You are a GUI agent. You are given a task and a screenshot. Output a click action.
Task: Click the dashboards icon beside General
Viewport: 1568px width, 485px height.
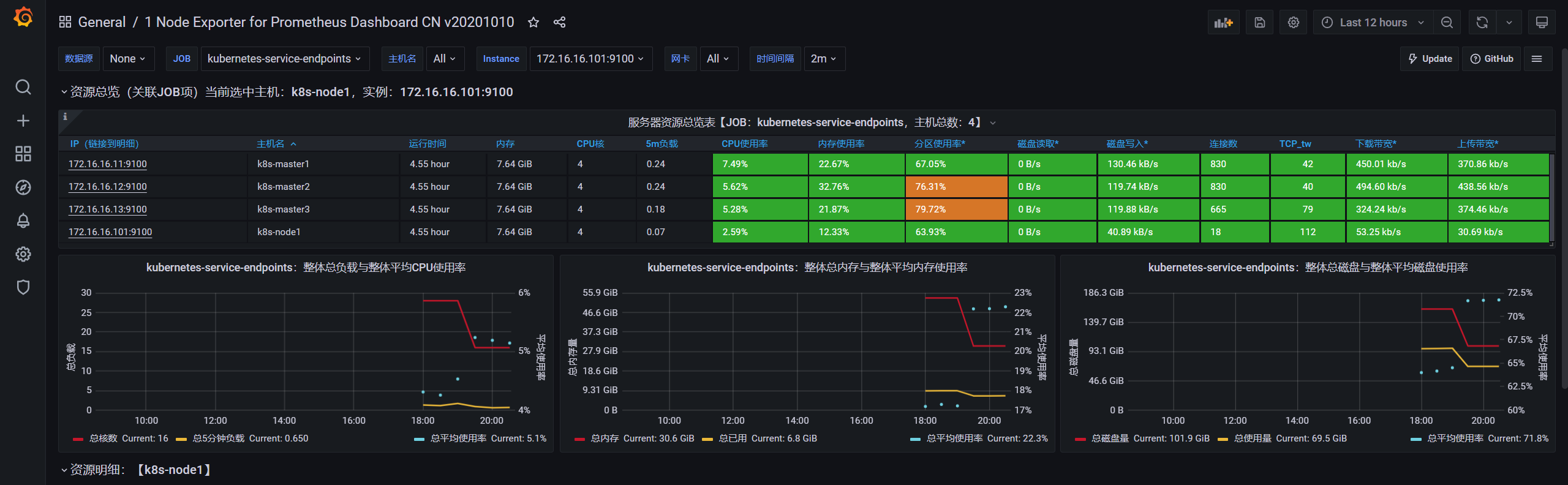[65, 23]
